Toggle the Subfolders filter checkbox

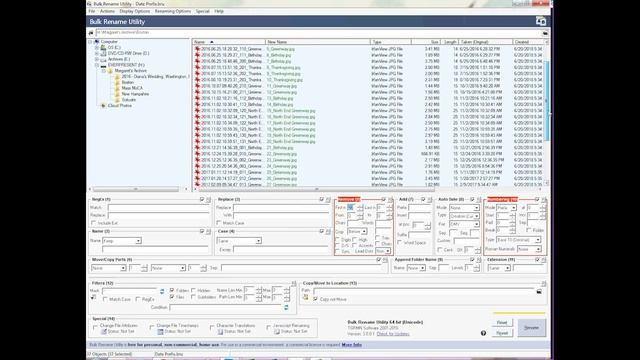point(193,297)
